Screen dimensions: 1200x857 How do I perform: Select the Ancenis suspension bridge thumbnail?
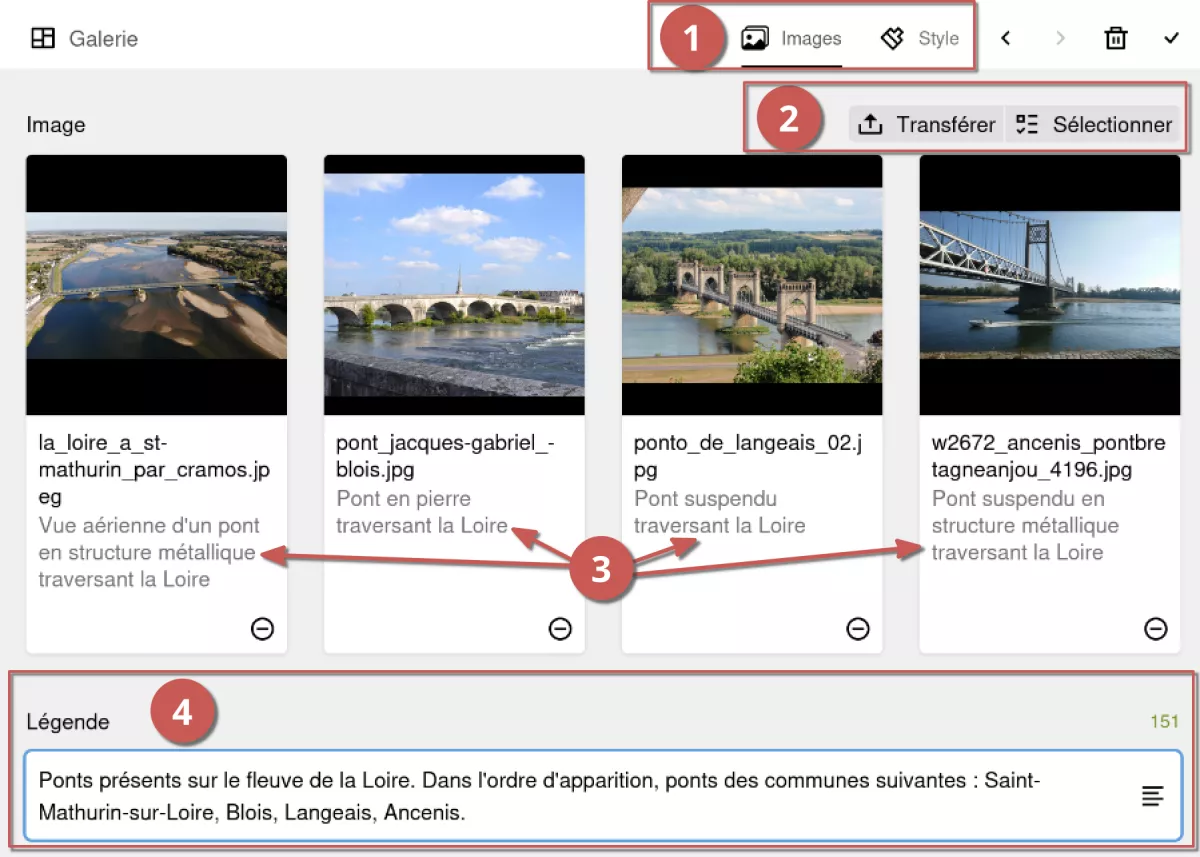coord(1050,285)
